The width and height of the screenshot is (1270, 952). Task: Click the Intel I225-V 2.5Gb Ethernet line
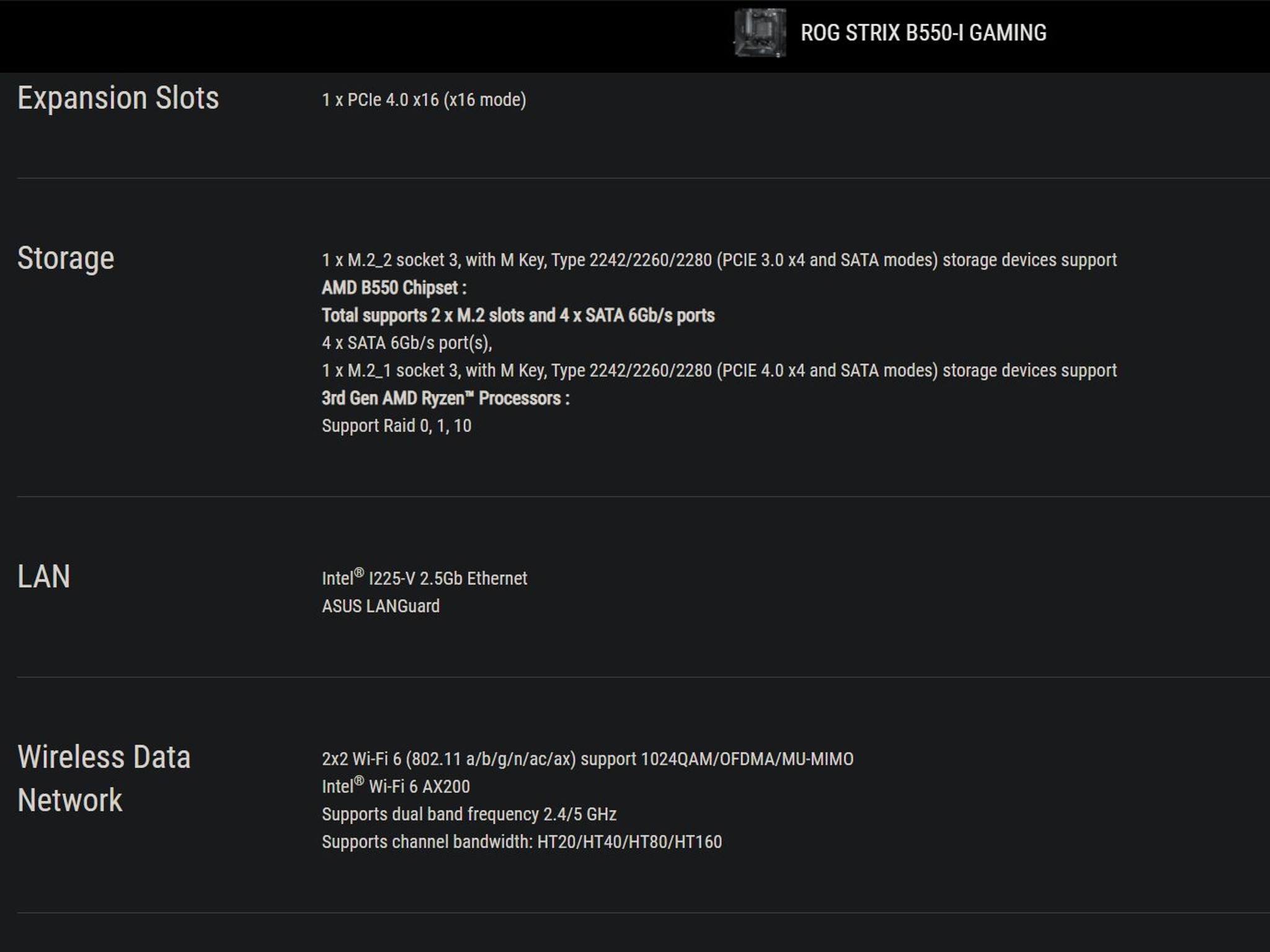tap(424, 578)
